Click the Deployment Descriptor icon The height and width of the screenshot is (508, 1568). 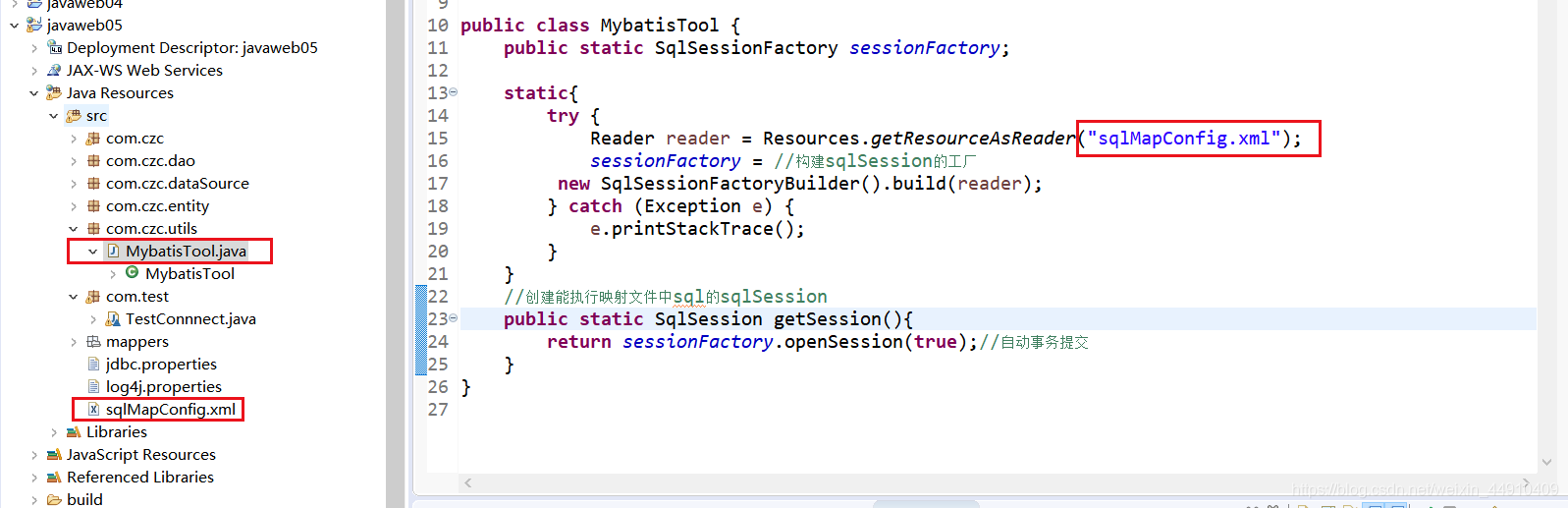point(55,47)
